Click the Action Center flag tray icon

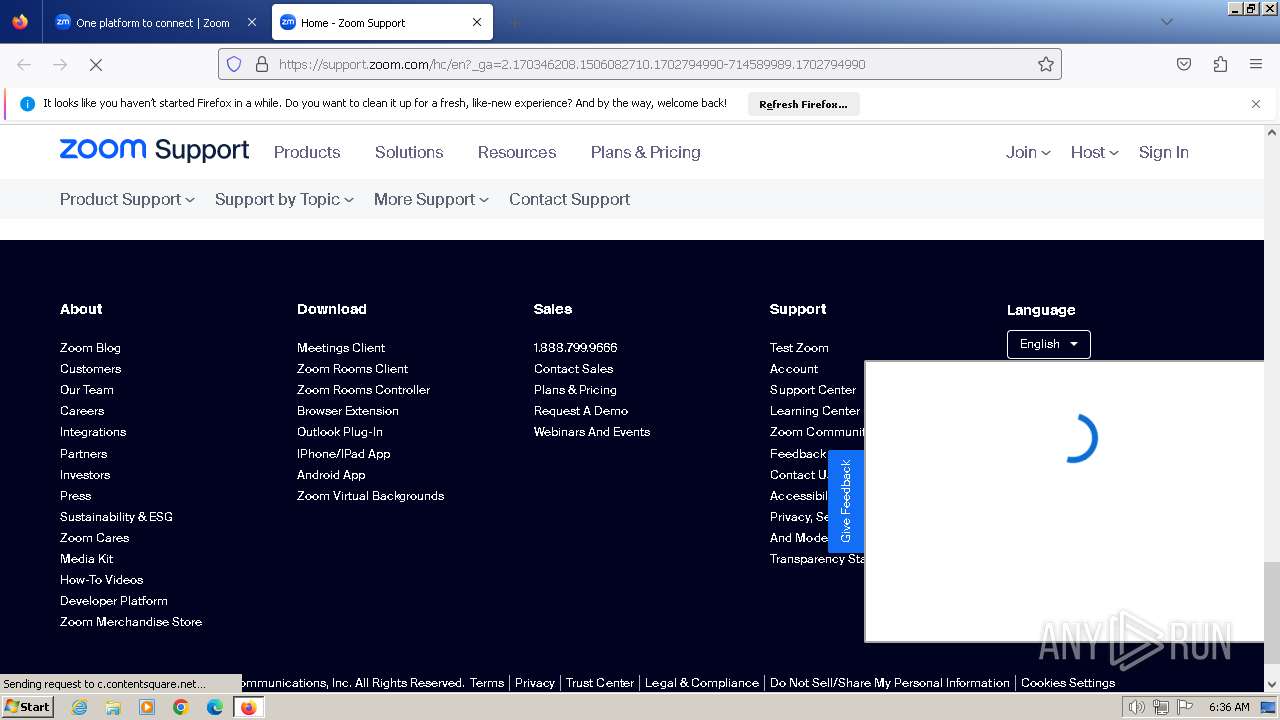tap(1184, 707)
